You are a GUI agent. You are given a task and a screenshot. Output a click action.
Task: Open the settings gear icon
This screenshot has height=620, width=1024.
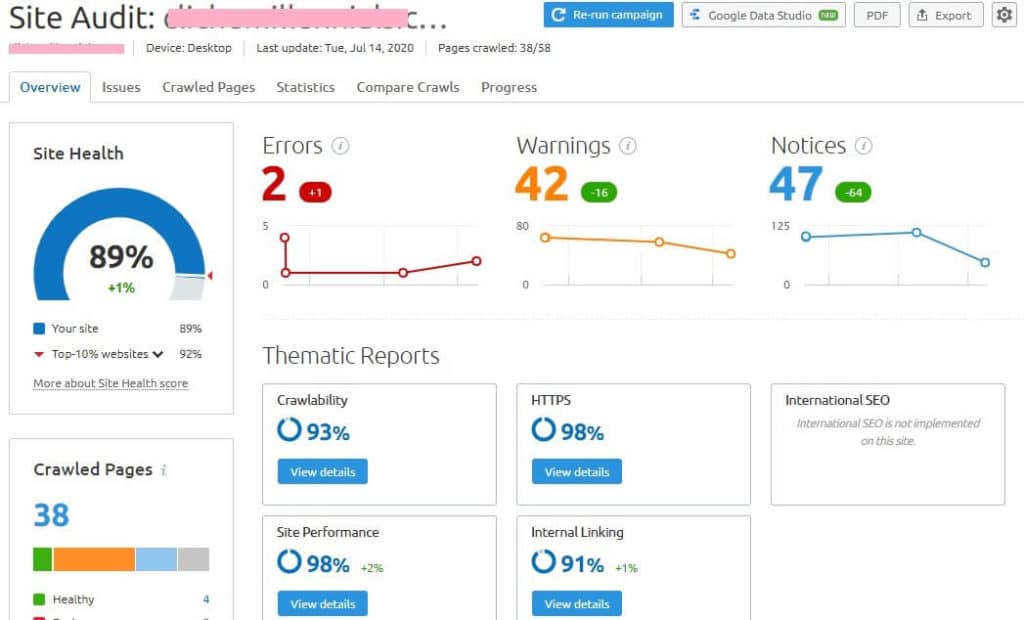coord(1004,14)
